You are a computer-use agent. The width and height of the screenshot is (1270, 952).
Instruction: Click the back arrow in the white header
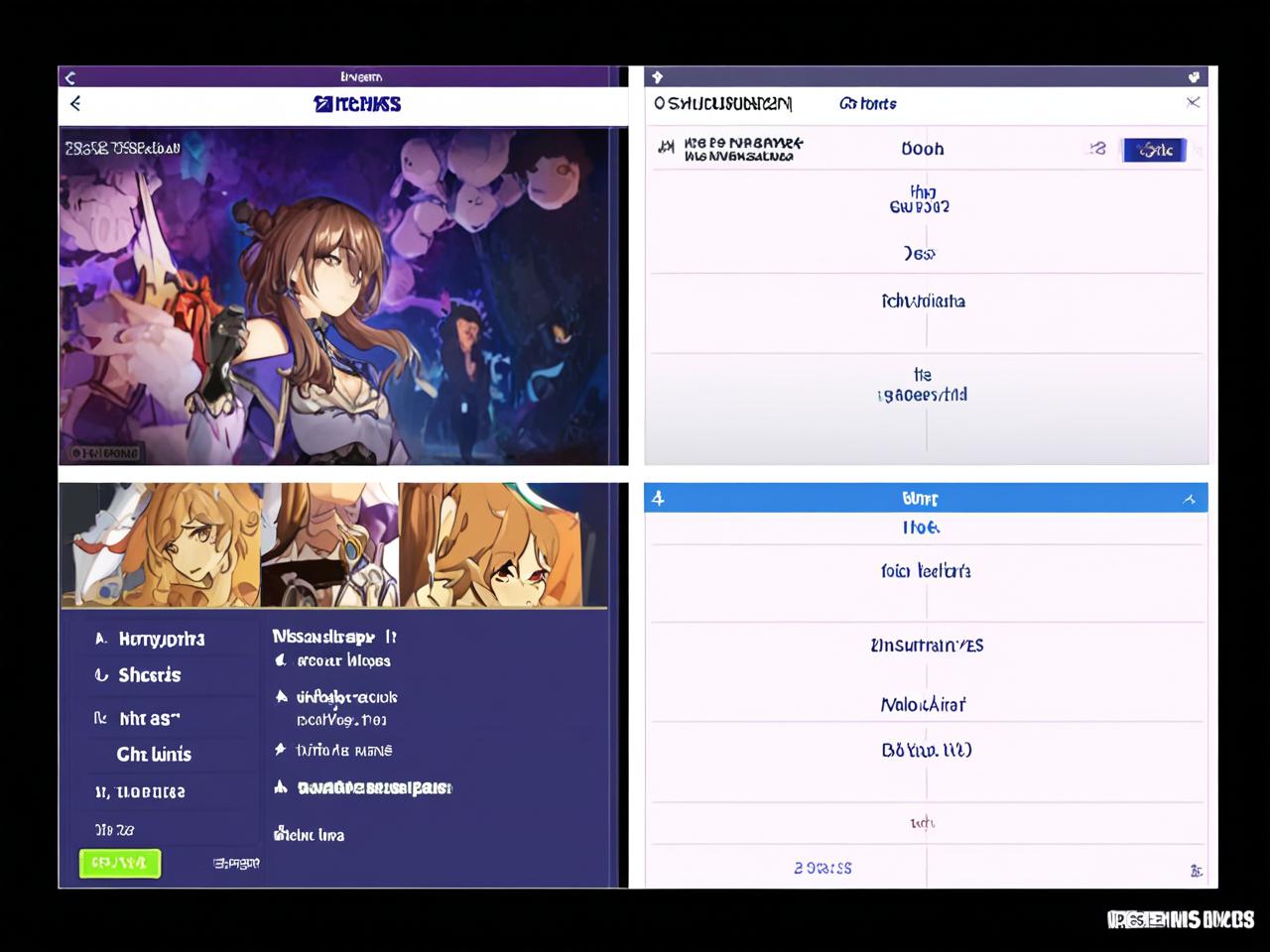pos(75,103)
